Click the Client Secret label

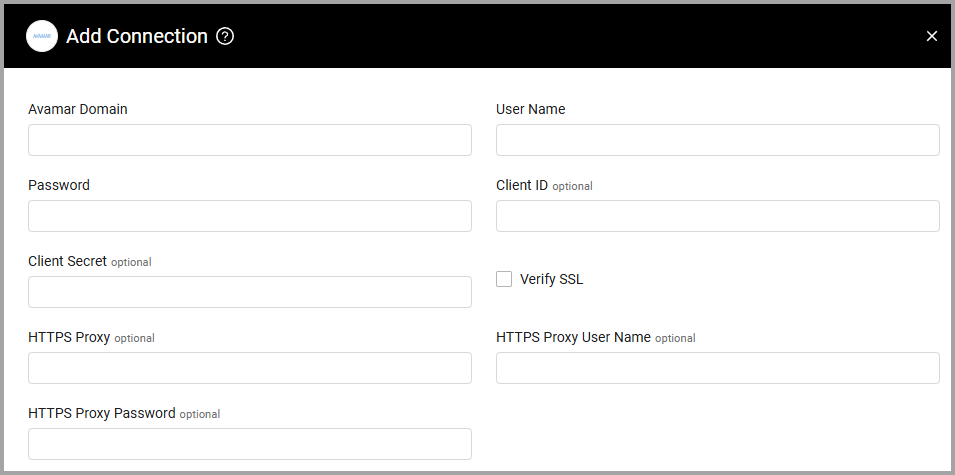(68, 261)
